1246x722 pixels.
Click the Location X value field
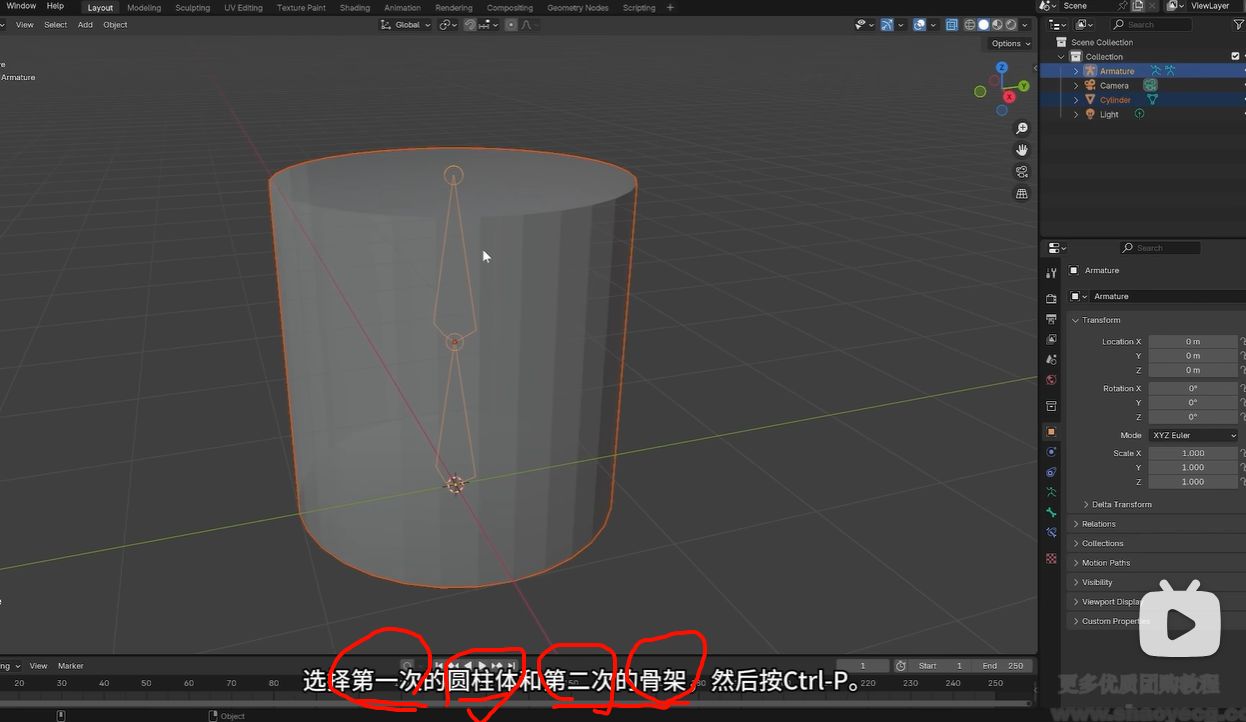[1193, 342]
